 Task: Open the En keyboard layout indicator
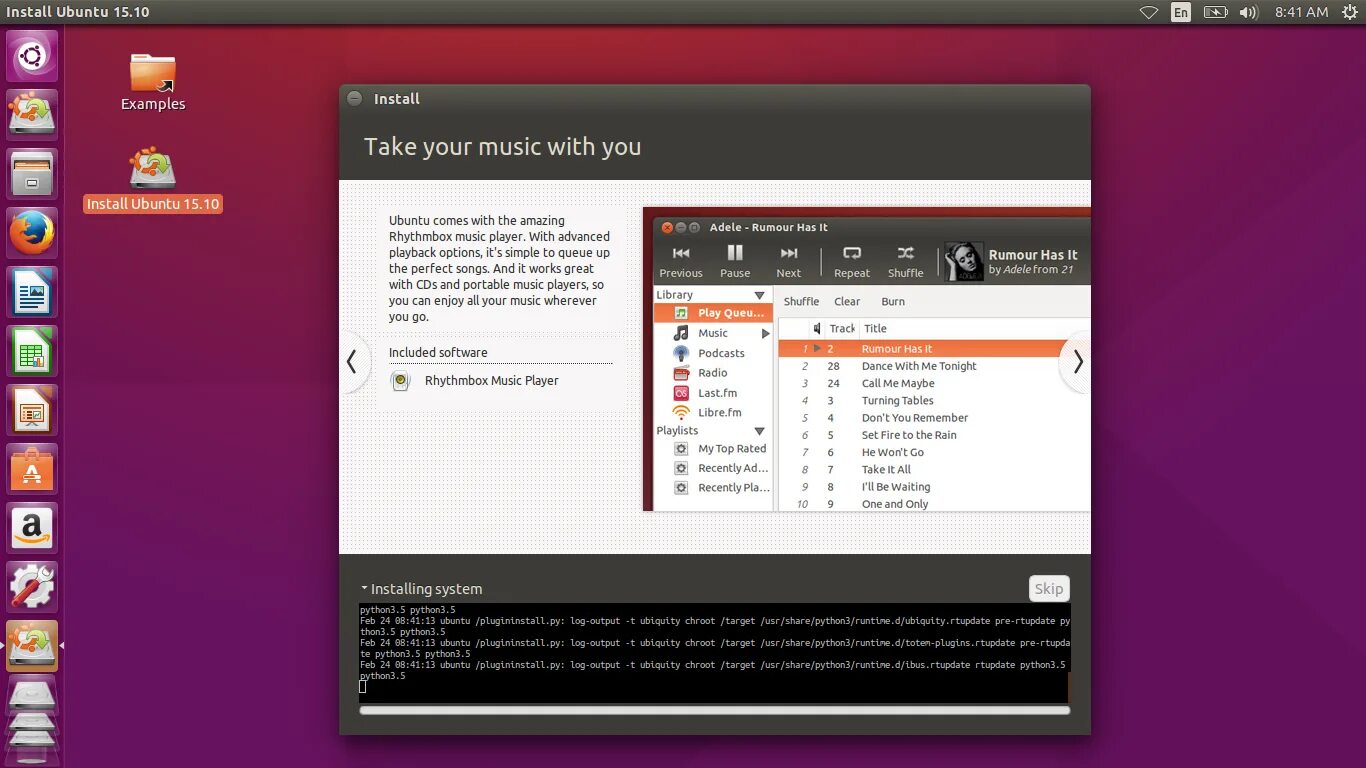(1181, 12)
